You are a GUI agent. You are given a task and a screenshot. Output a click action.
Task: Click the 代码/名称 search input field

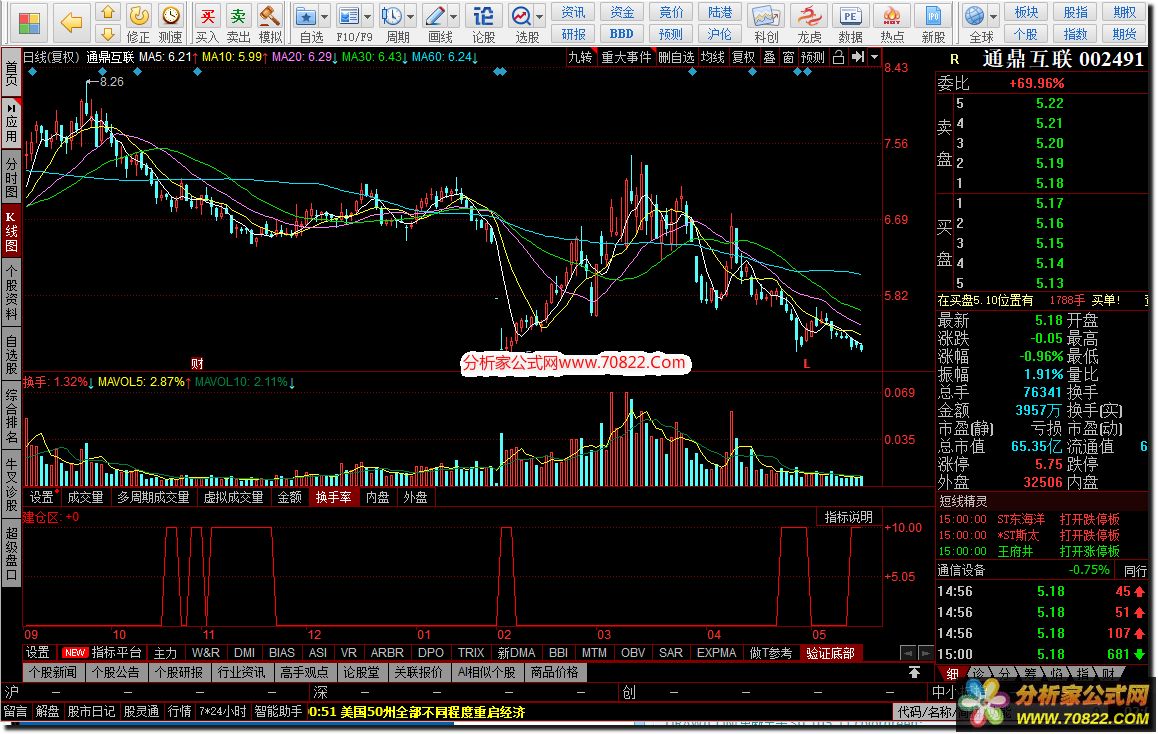(x=926, y=712)
